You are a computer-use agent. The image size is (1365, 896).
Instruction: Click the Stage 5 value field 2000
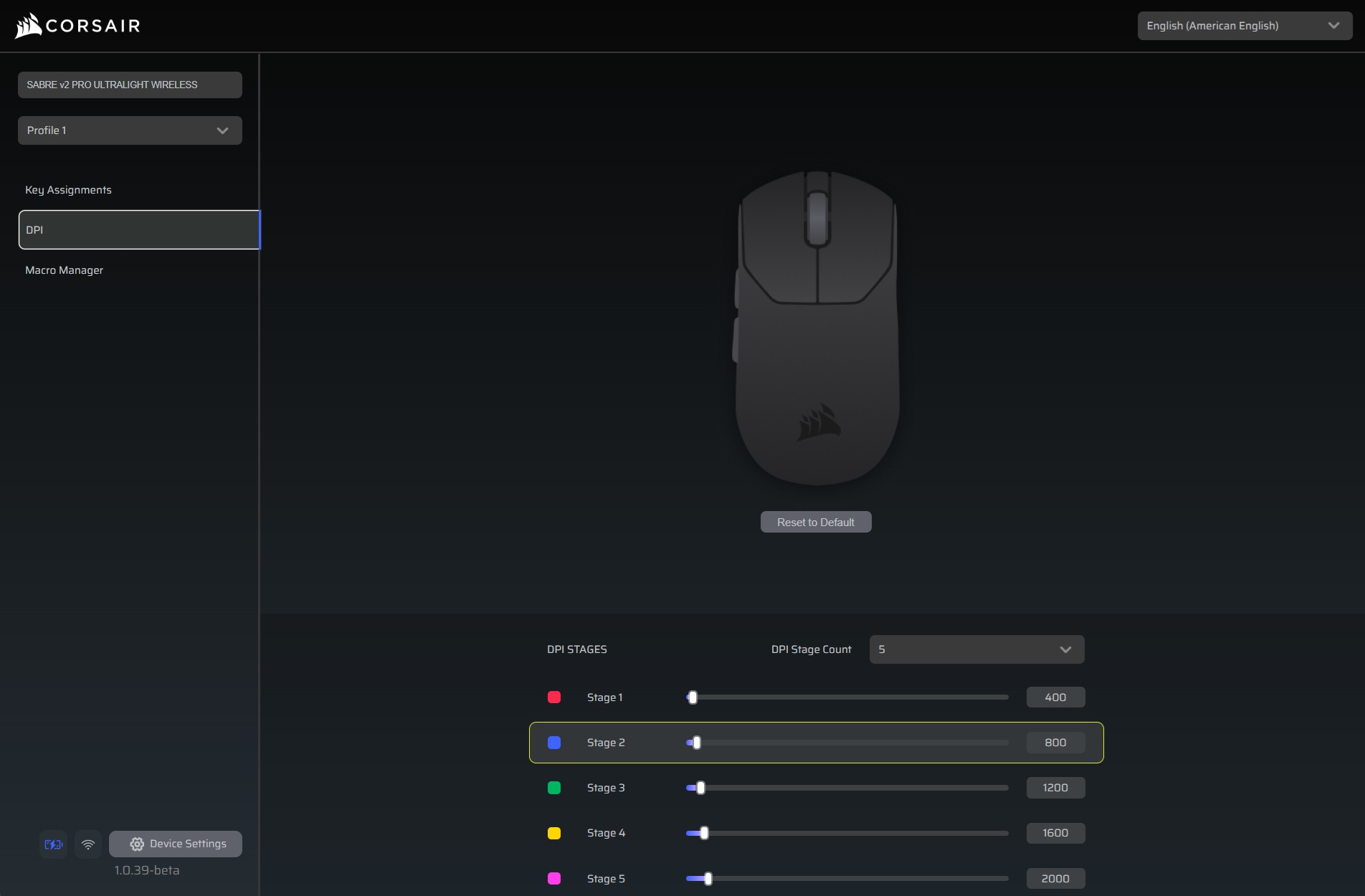1055,878
